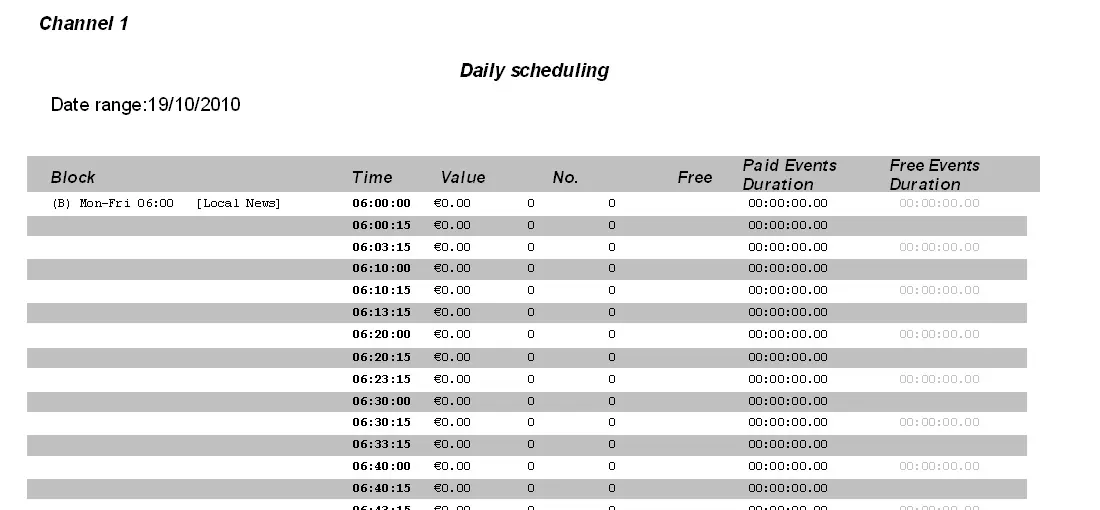Click the 06:30:00 time row
1100x510 pixels.
point(381,401)
